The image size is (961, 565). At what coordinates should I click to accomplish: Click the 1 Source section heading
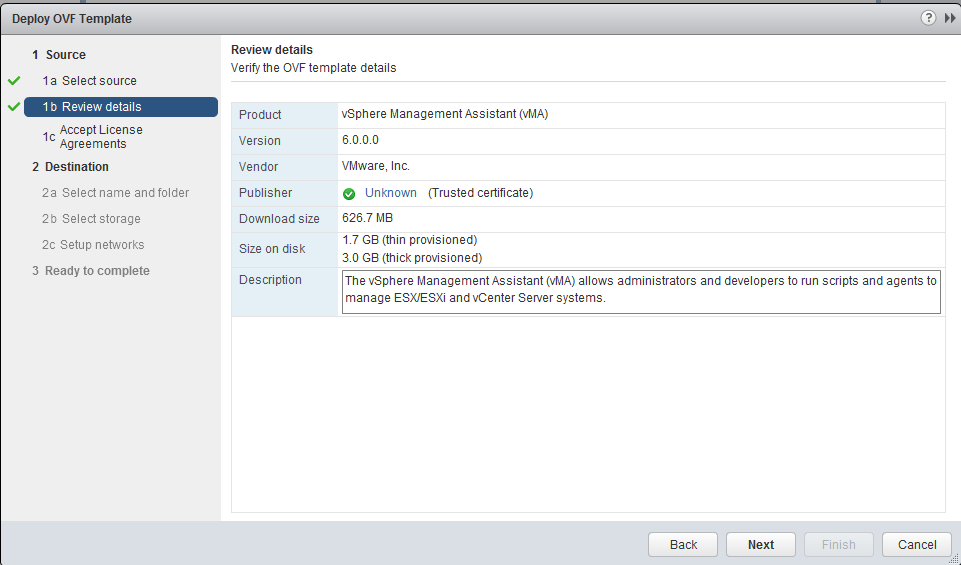click(59, 55)
